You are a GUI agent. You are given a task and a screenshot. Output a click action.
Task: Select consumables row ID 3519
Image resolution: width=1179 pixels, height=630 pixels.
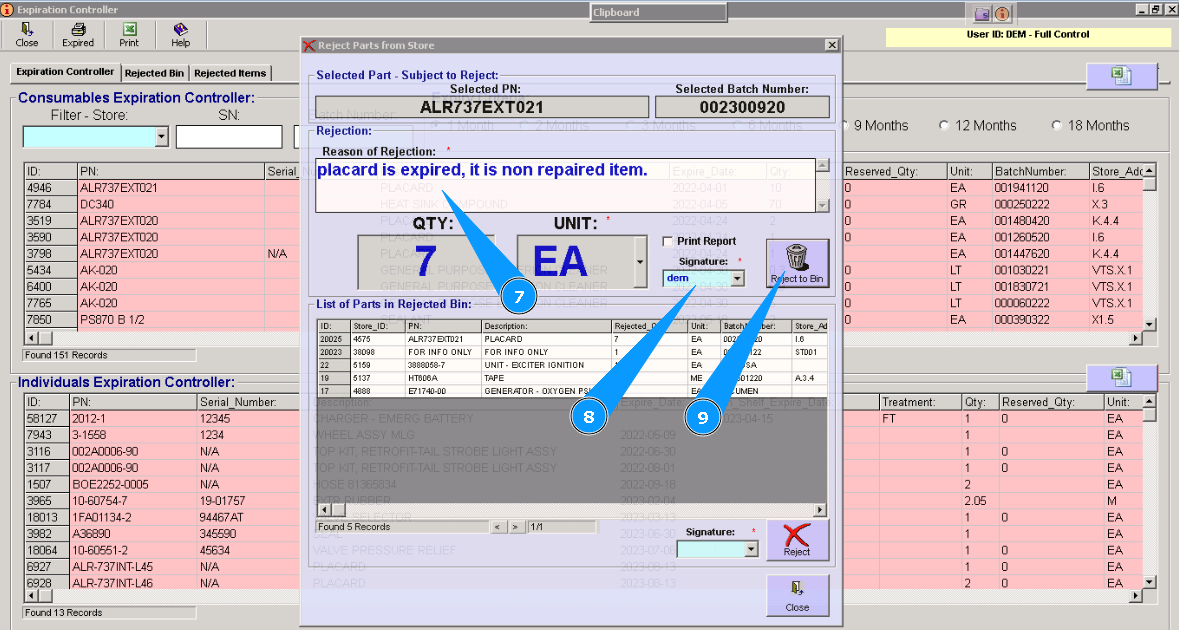point(583,221)
